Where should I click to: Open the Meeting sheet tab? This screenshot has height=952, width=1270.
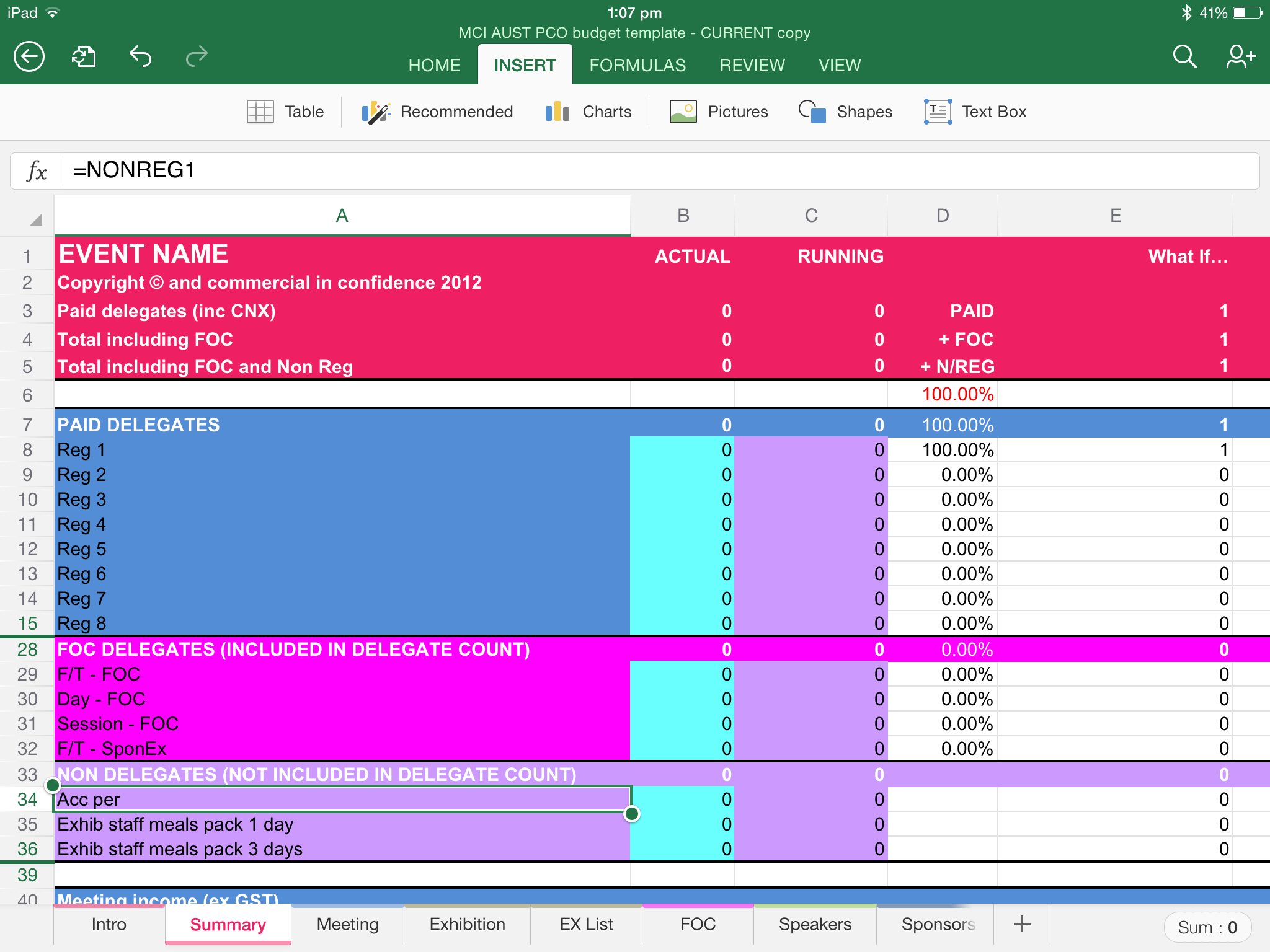(347, 924)
